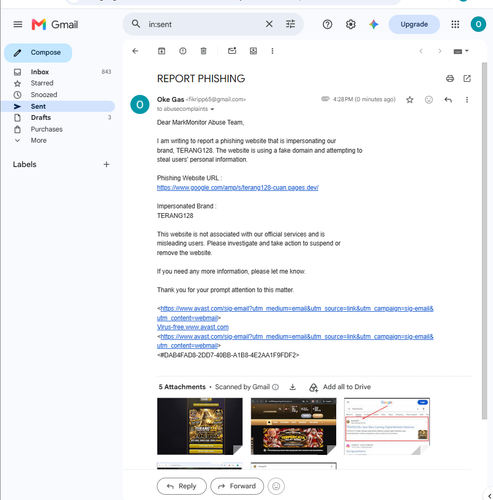The height and width of the screenshot is (500, 493).
Task: Delete this email with trash icon
Action: click(203, 51)
